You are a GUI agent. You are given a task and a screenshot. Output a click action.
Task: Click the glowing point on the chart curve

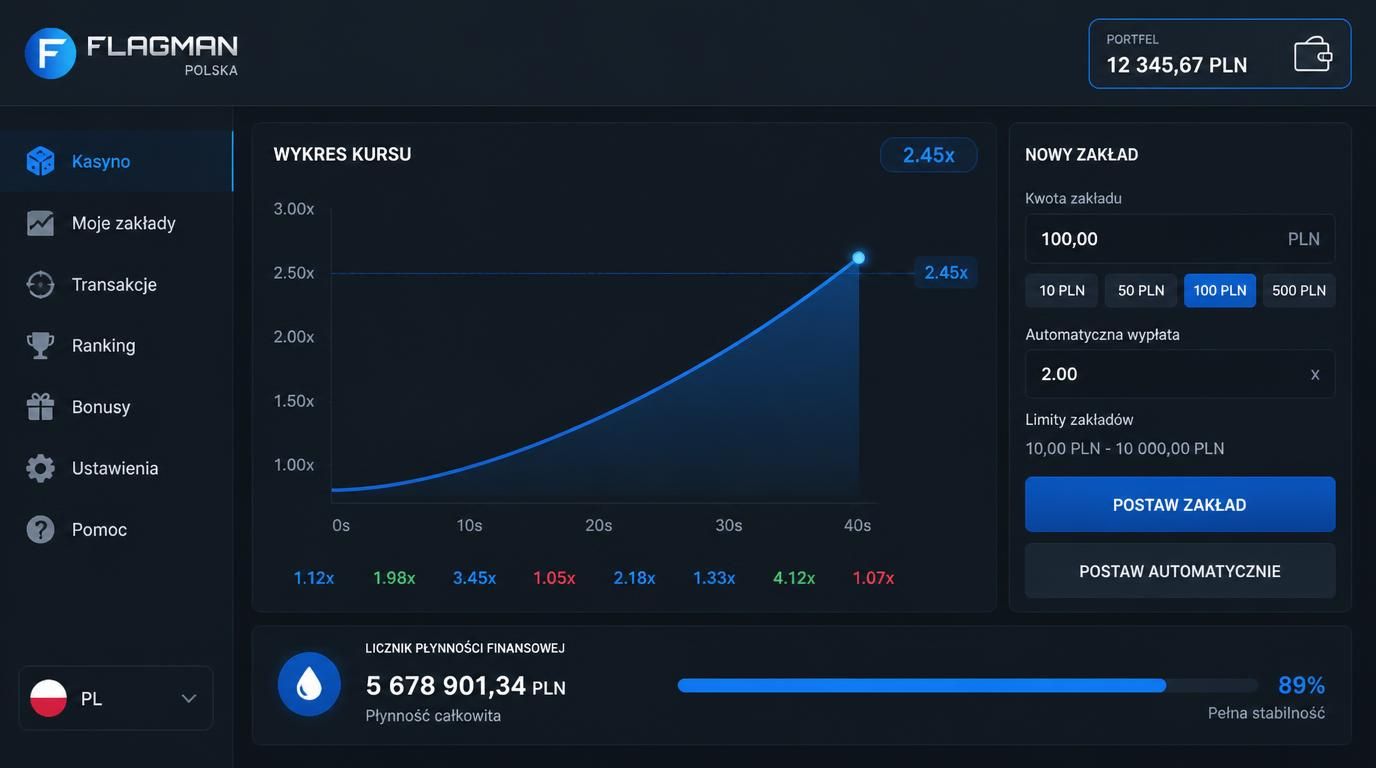(858, 258)
